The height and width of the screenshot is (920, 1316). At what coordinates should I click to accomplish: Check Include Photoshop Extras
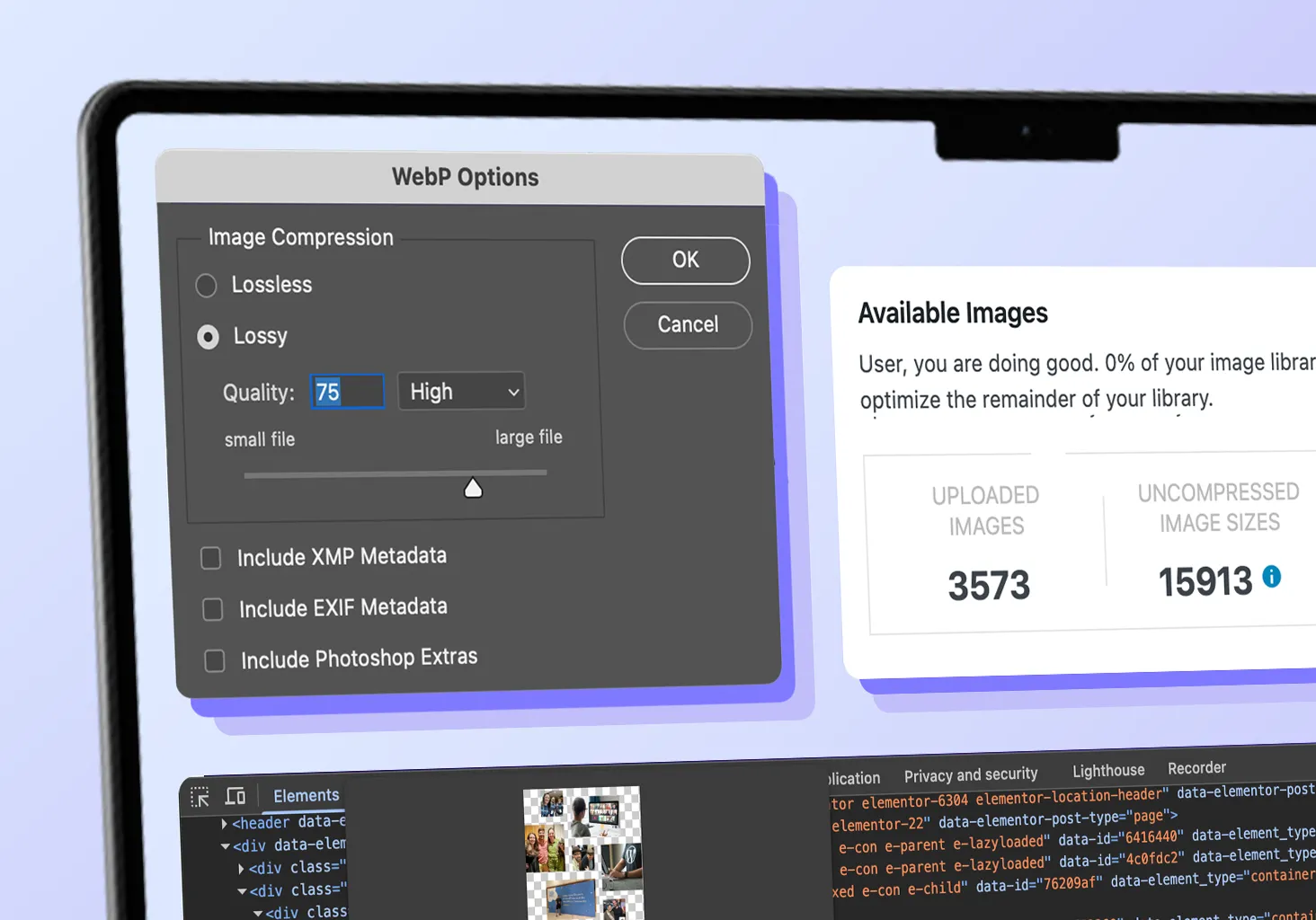click(214, 660)
